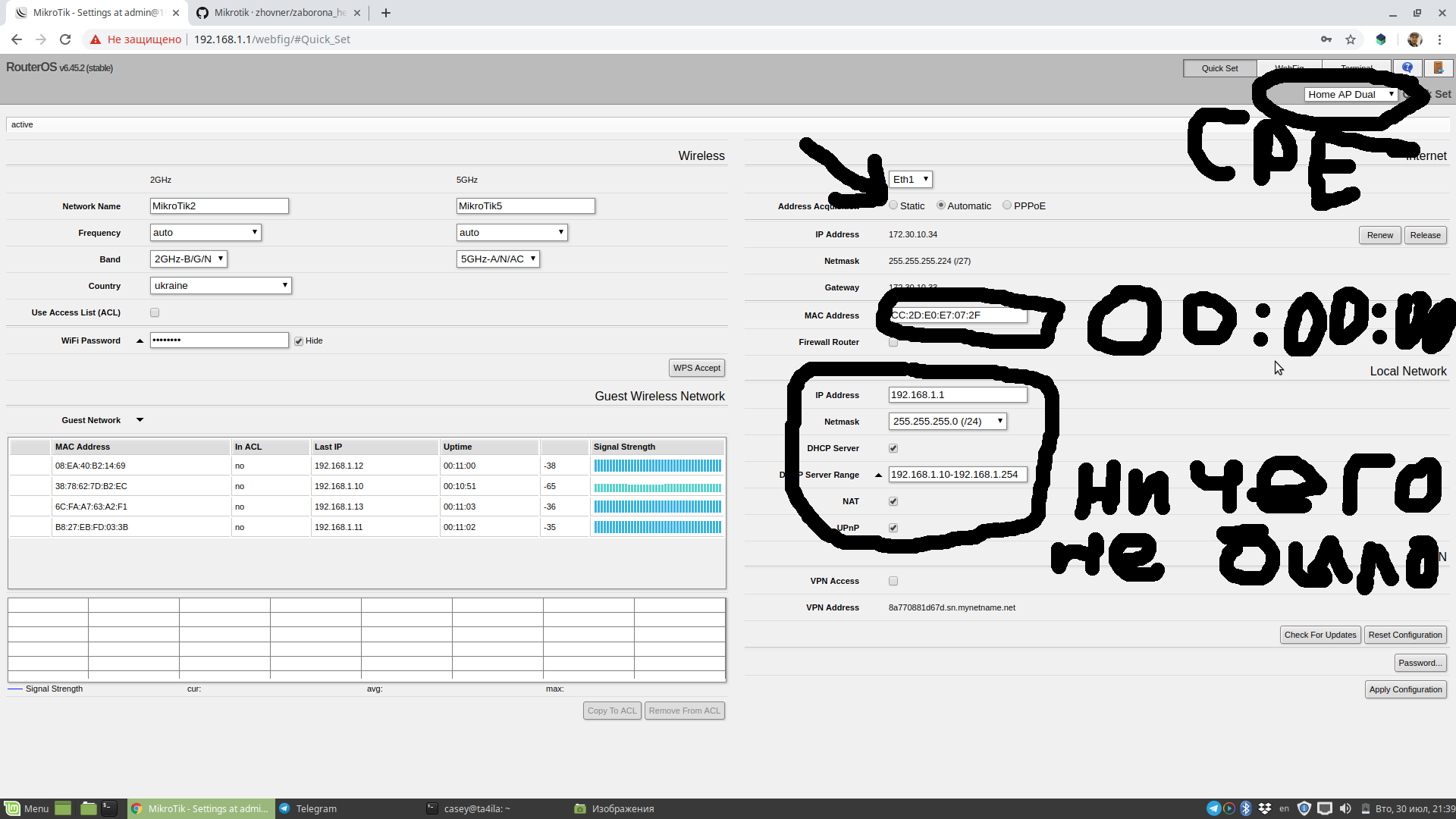
Task: Open Chrome three-dot menu
Action: (x=1439, y=39)
